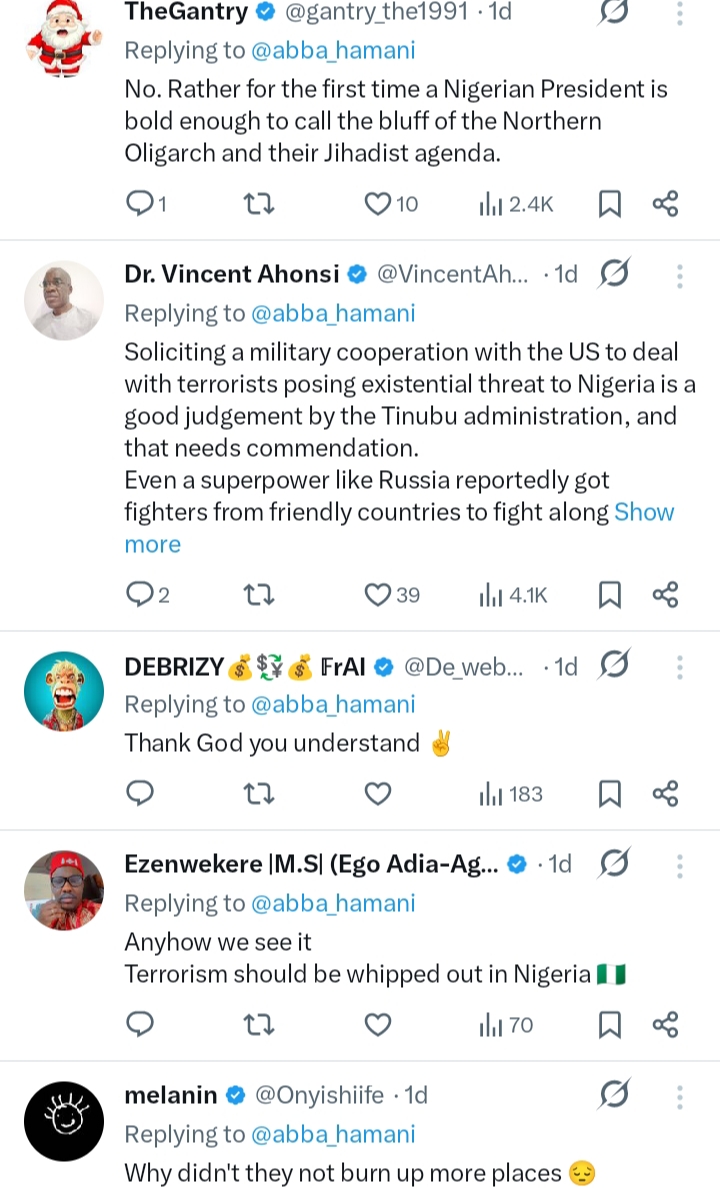Share TheGantry's tweet

tap(665, 204)
